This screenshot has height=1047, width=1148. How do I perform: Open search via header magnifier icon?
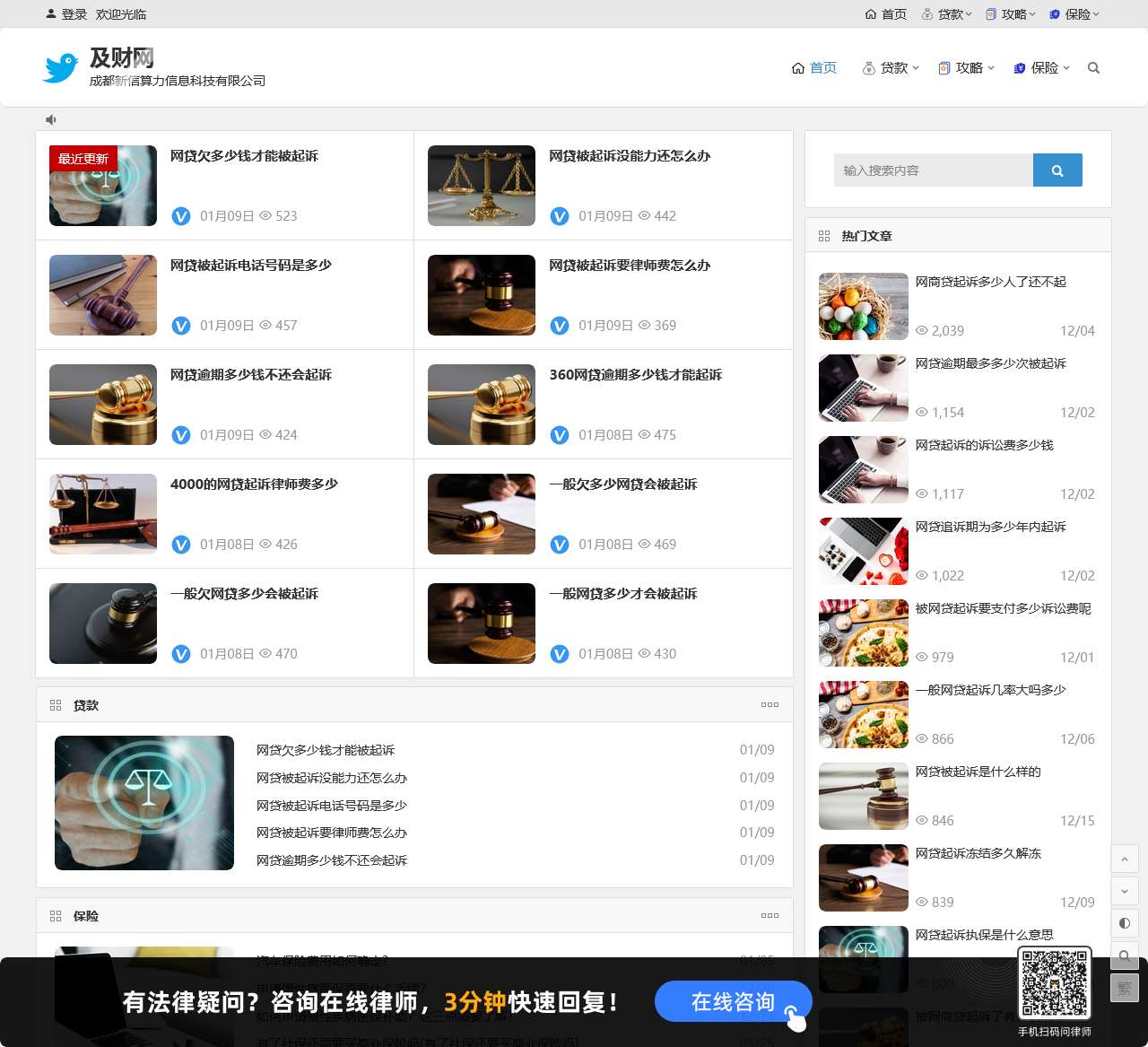pos(1093,68)
